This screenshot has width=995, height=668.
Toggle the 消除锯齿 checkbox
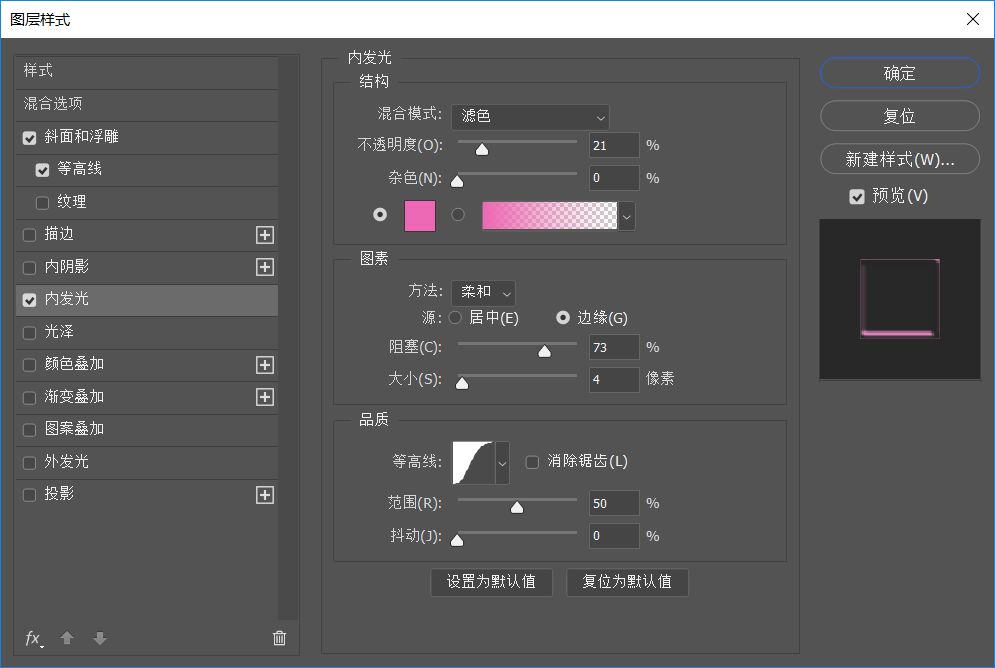(x=532, y=462)
